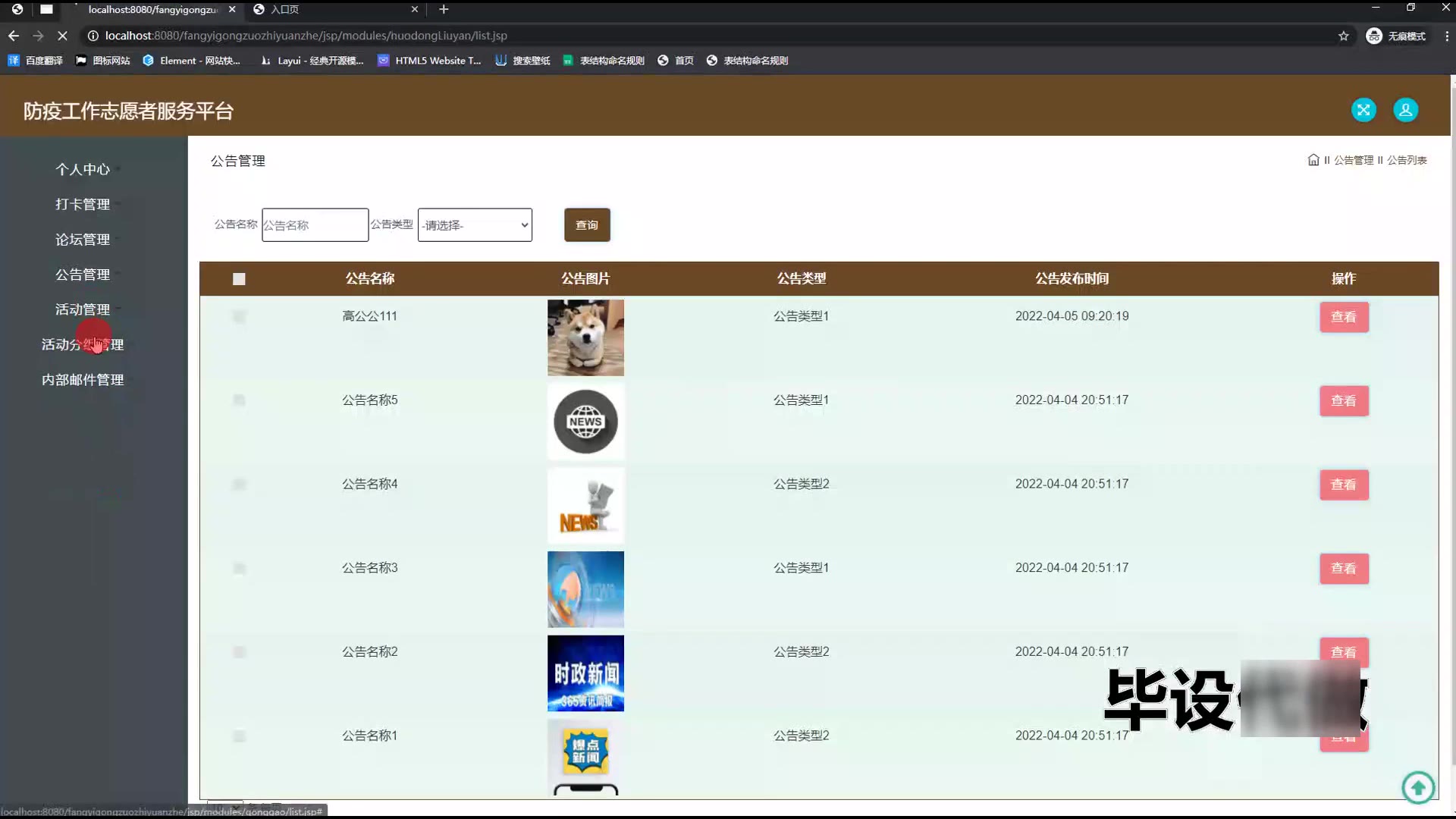Check the row checkbox for 公告名称1
Image resolution: width=1456 pixels, height=819 pixels.
coord(239,736)
